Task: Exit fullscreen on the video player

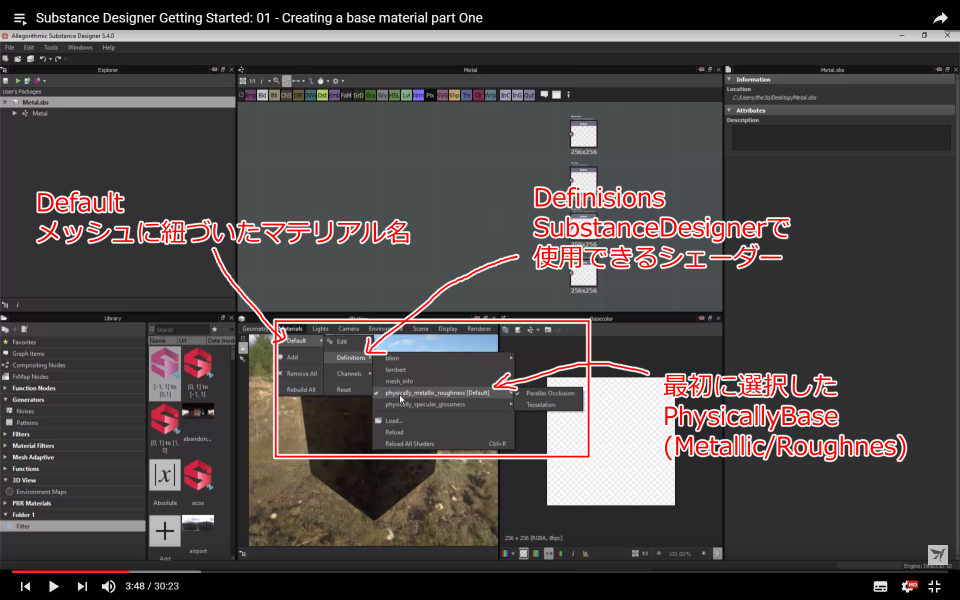Action: click(x=935, y=587)
